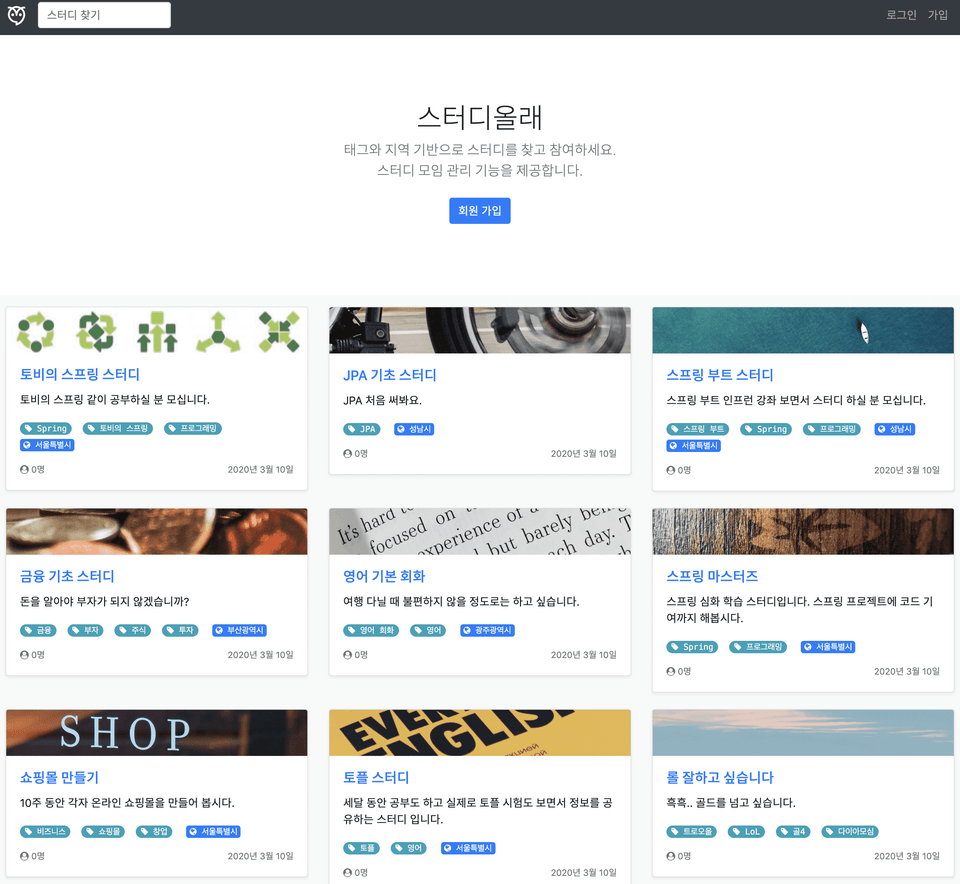960x884 pixels.
Task: Select the 비즈니스 tag badge
Action: tap(45, 831)
